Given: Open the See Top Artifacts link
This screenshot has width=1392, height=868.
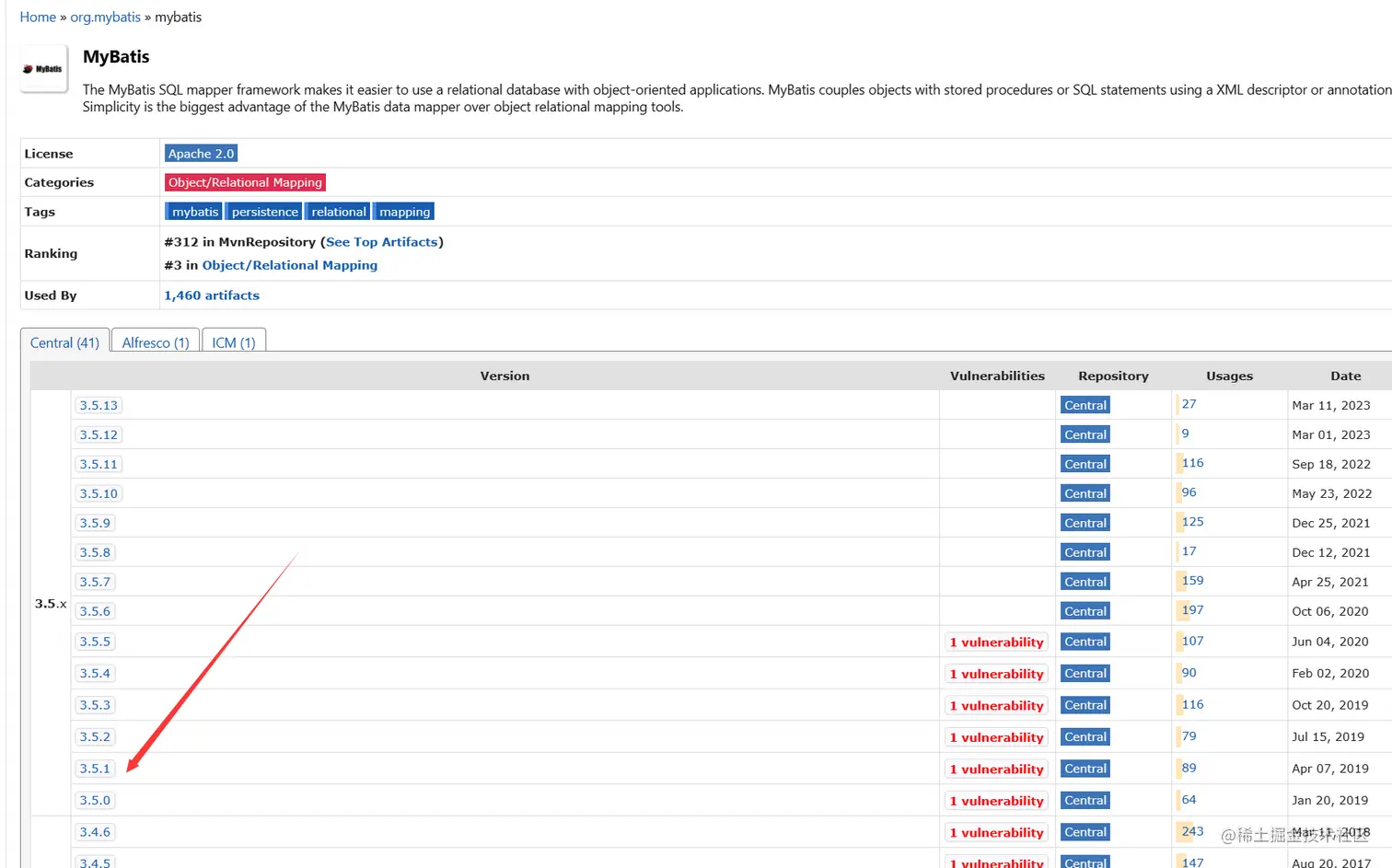Looking at the screenshot, I should pos(382,242).
